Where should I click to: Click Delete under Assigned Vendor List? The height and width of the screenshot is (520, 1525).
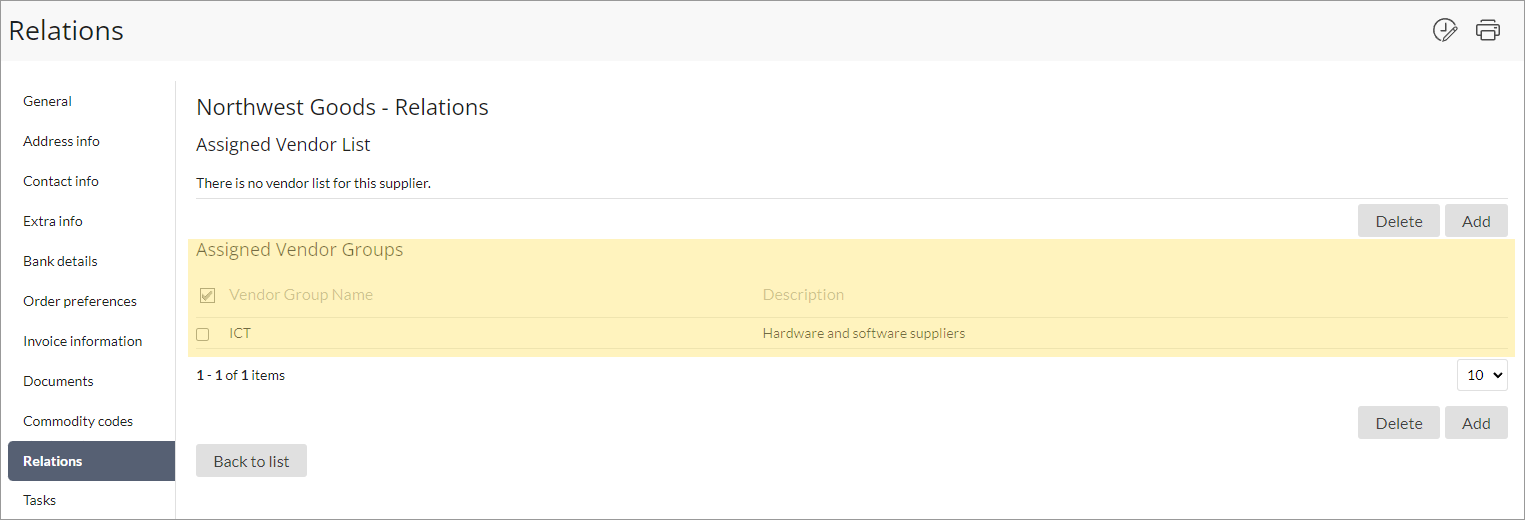1399,221
